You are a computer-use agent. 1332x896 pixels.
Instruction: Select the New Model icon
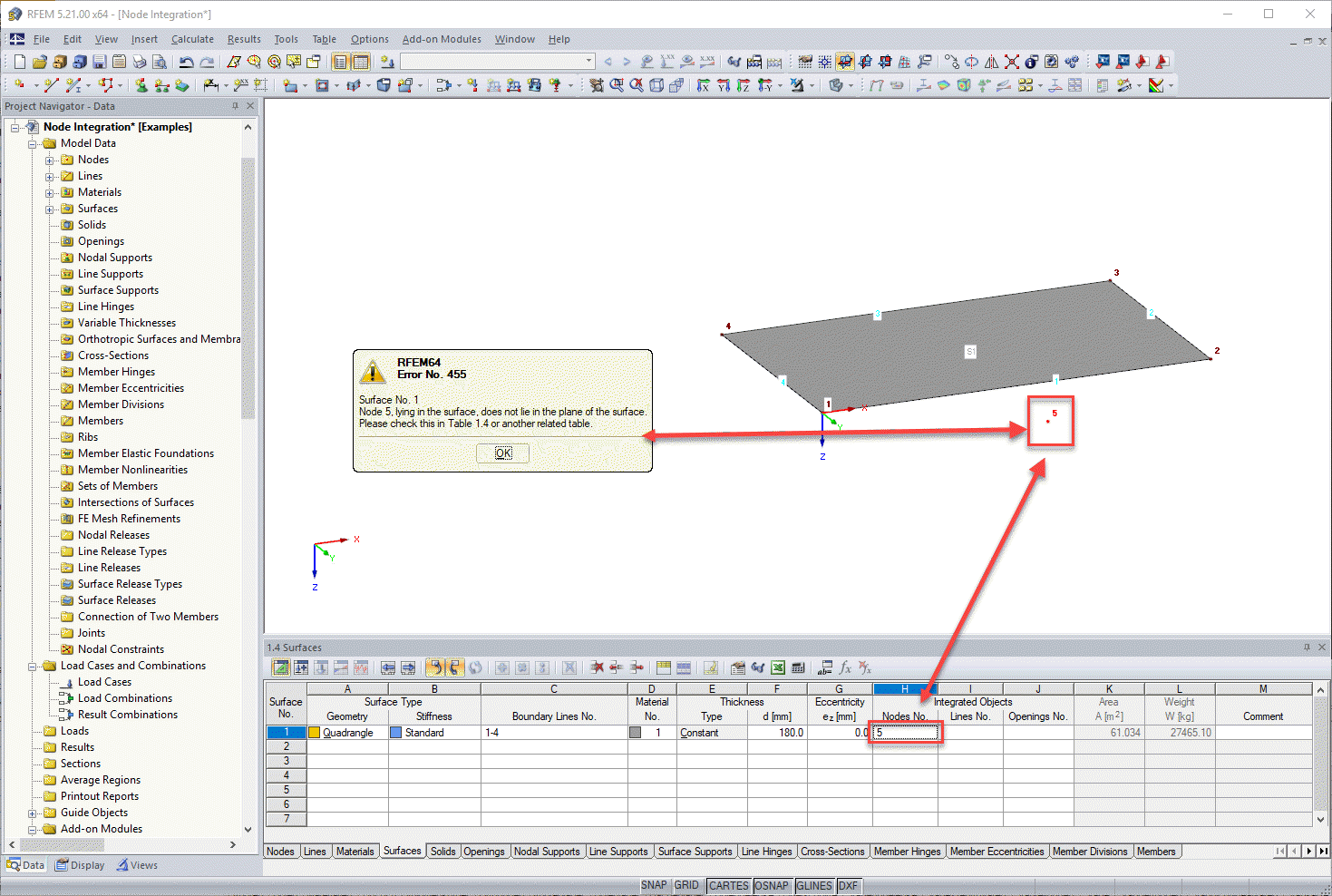tap(17, 61)
